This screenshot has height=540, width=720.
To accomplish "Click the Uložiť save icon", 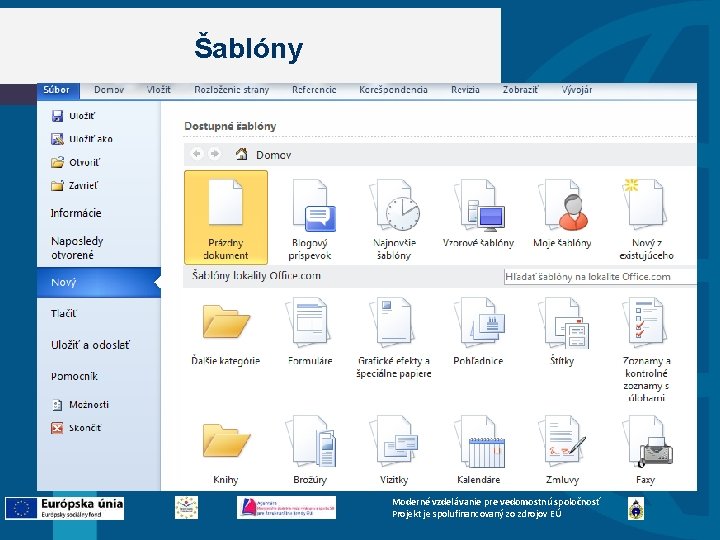I will click(57, 116).
